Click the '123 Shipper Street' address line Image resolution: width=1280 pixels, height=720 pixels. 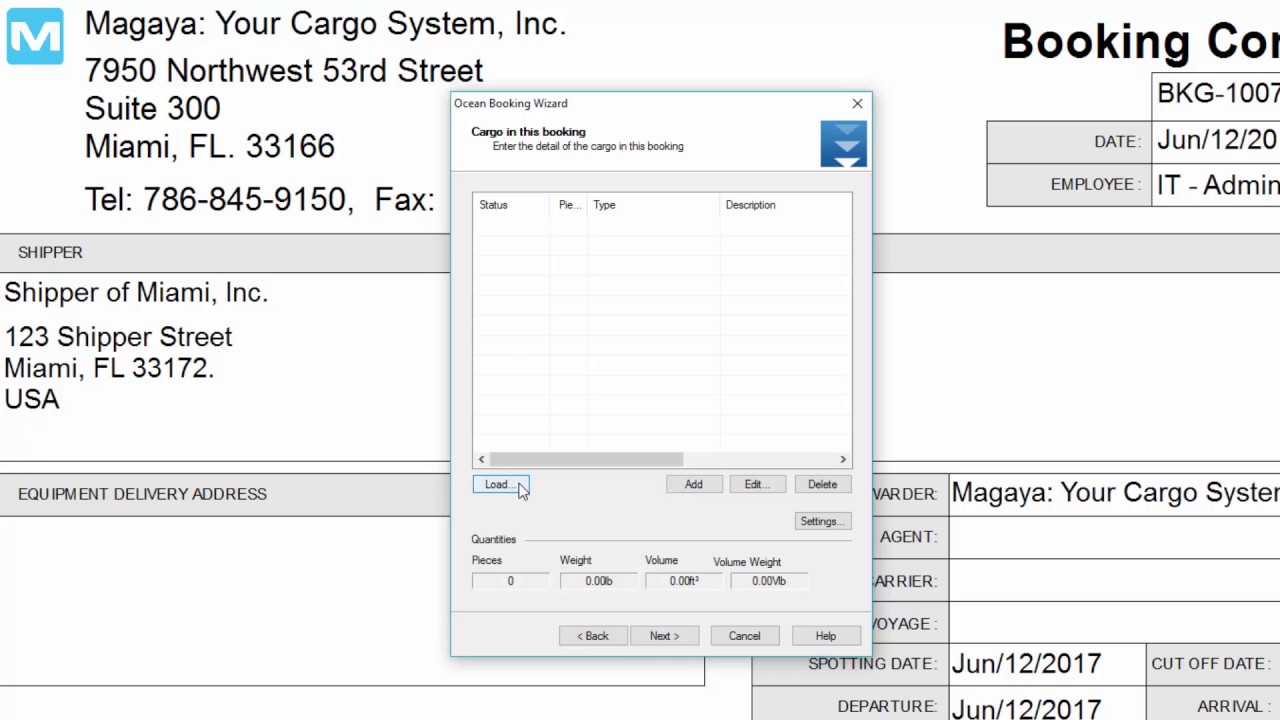point(118,337)
